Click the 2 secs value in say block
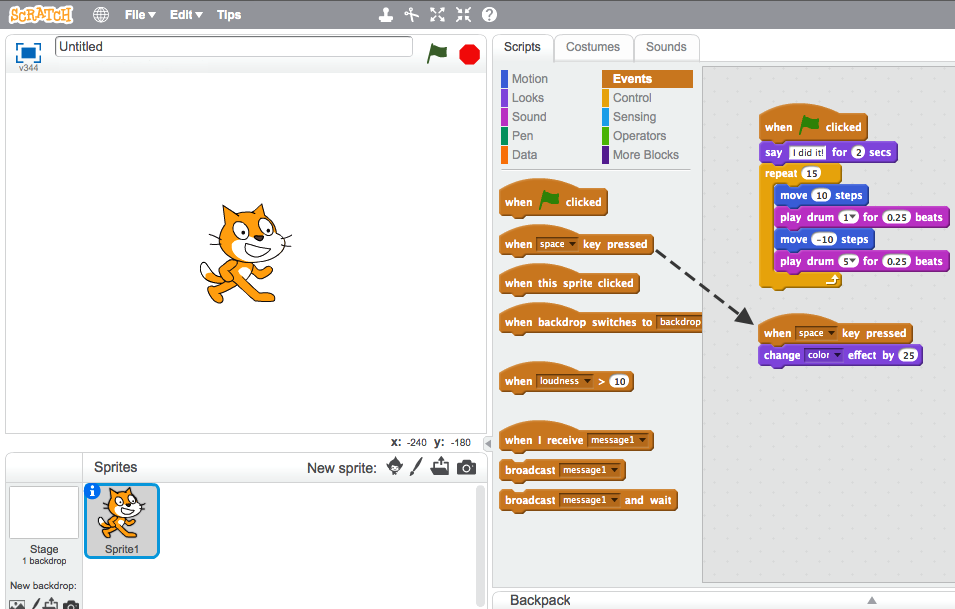Screen dimensions: 955x609 pos(858,152)
